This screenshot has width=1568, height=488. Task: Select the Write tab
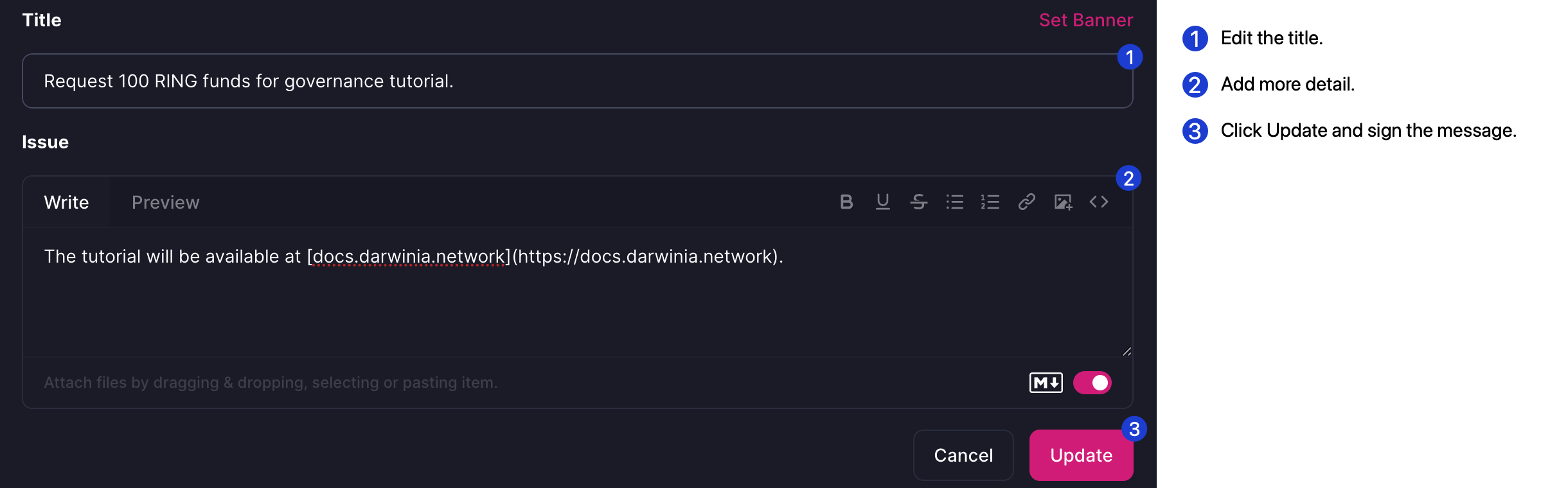(x=66, y=202)
